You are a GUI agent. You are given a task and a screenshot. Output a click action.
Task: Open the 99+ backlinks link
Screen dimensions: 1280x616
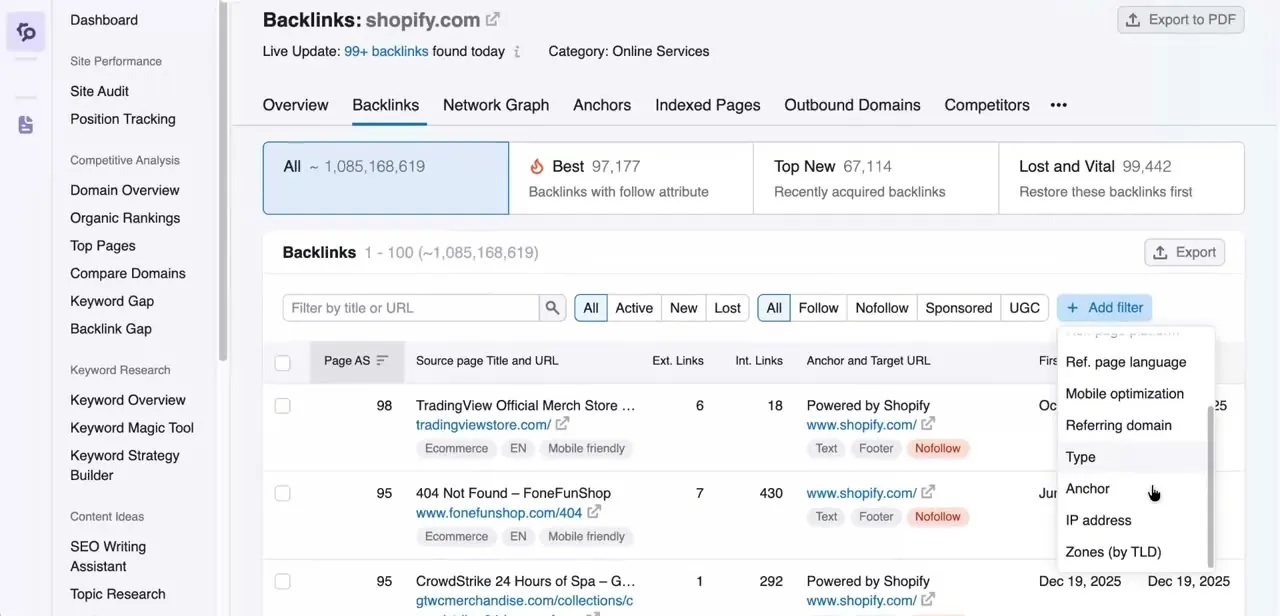(x=386, y=52)
